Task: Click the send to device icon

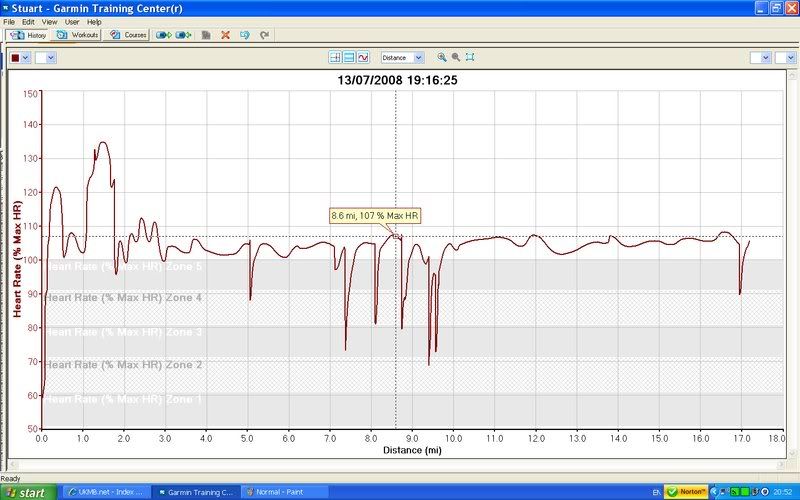Action: pos(163,35)
